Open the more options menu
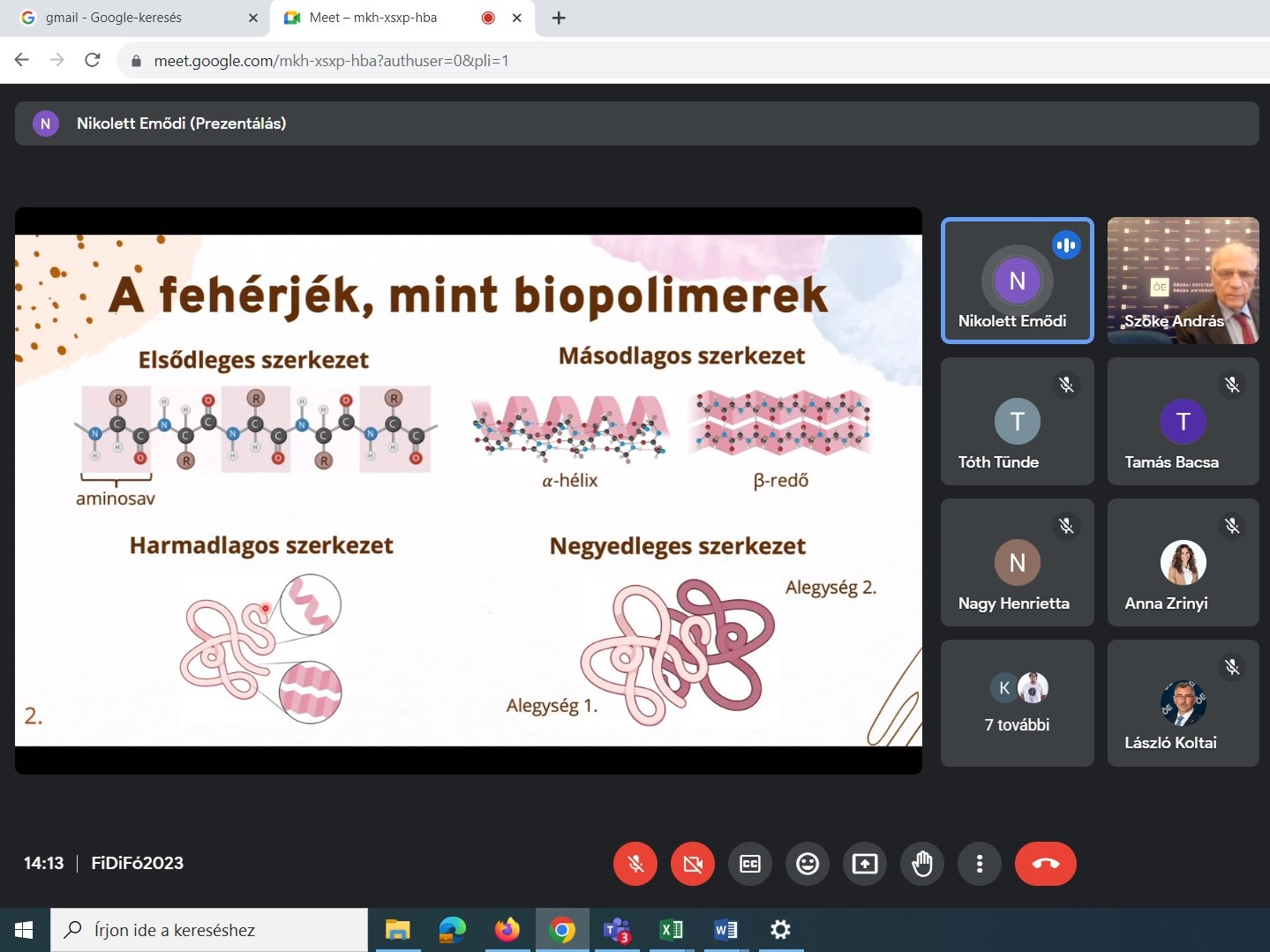The image size is (1270, 952). tap(980, 864)
